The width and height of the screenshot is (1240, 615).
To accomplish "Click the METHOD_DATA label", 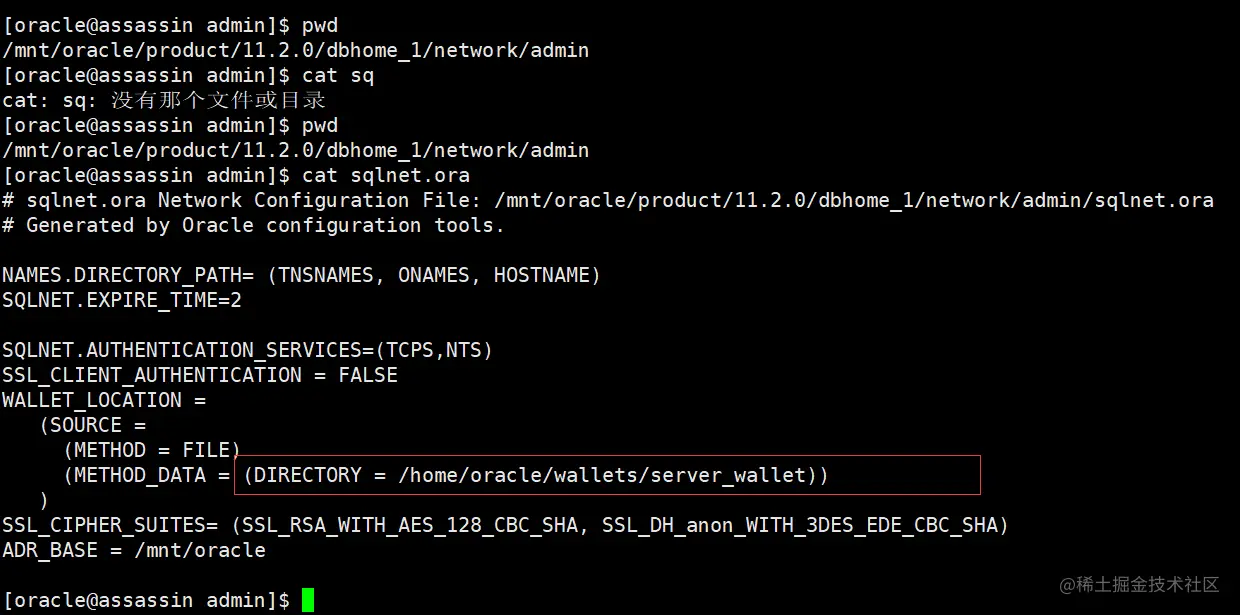I will point(139,475).
